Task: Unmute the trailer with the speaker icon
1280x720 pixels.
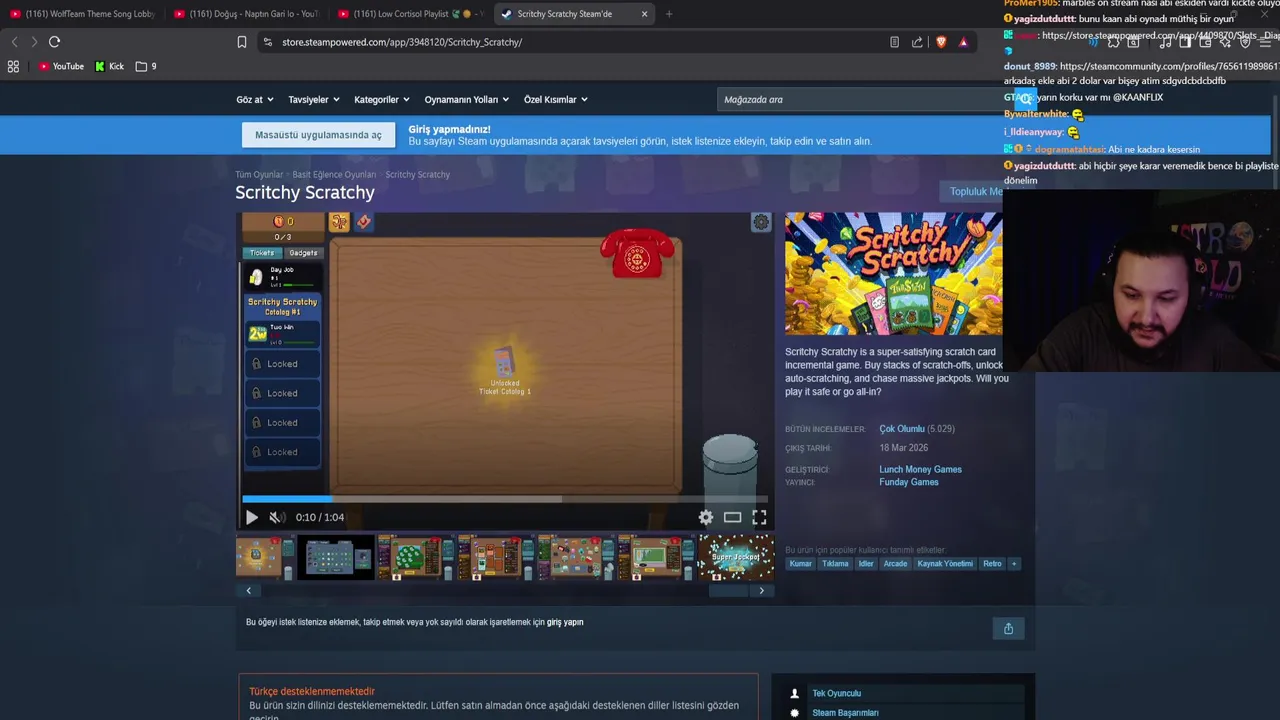Action: tap(277, 517)
